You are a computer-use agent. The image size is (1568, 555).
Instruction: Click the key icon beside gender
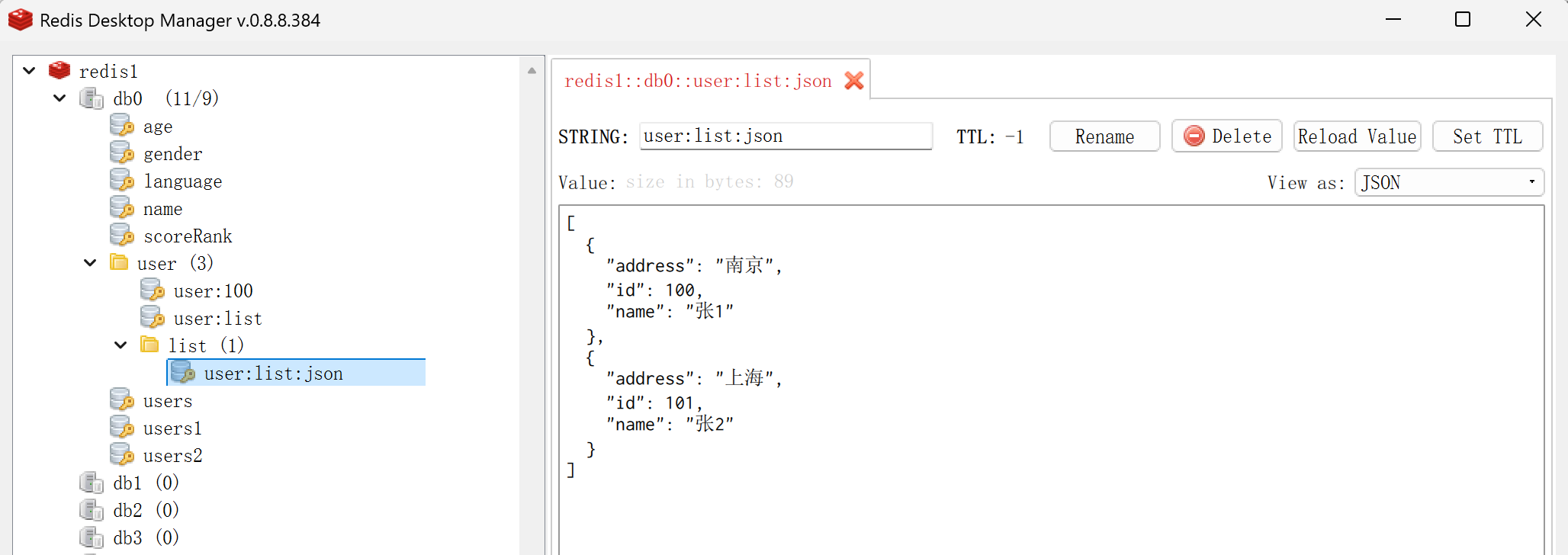pos(122,152)
